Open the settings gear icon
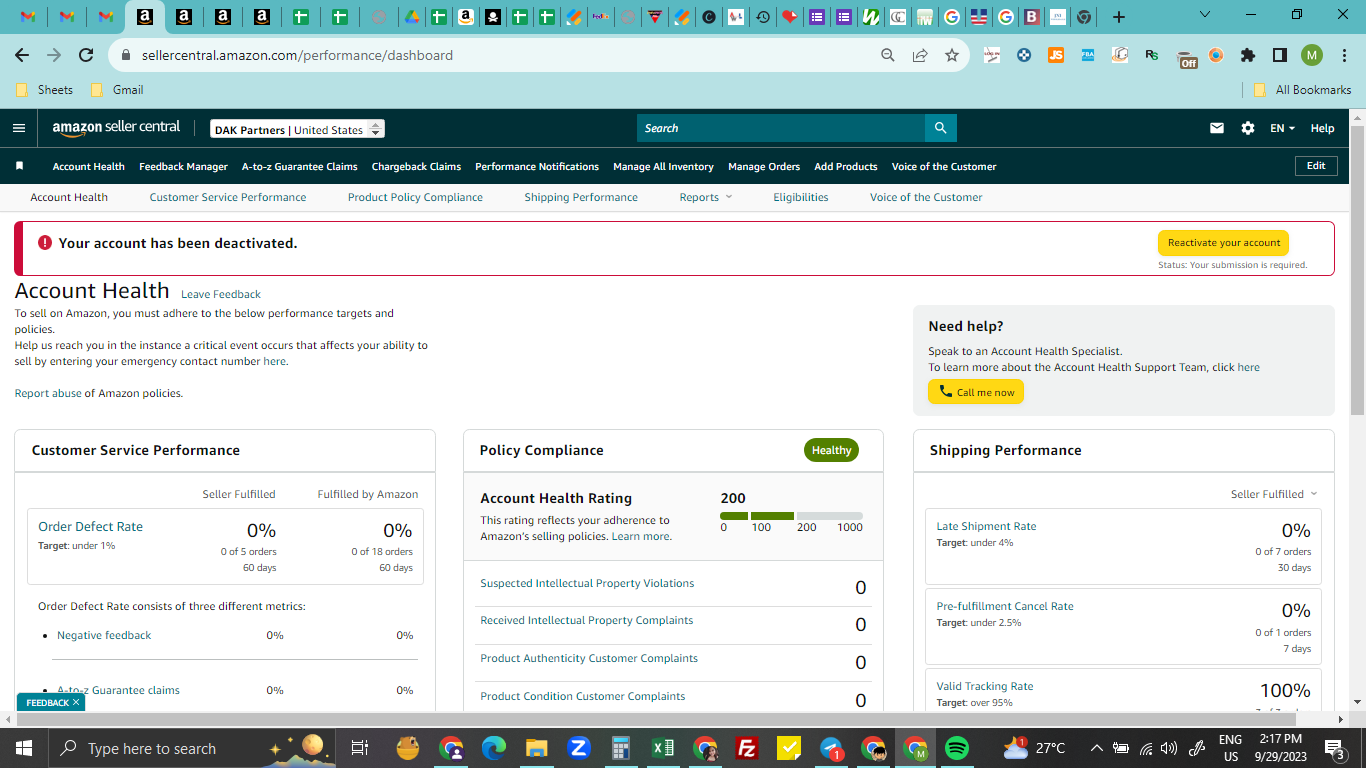The image size is (1366, 768). [1247, 128]
